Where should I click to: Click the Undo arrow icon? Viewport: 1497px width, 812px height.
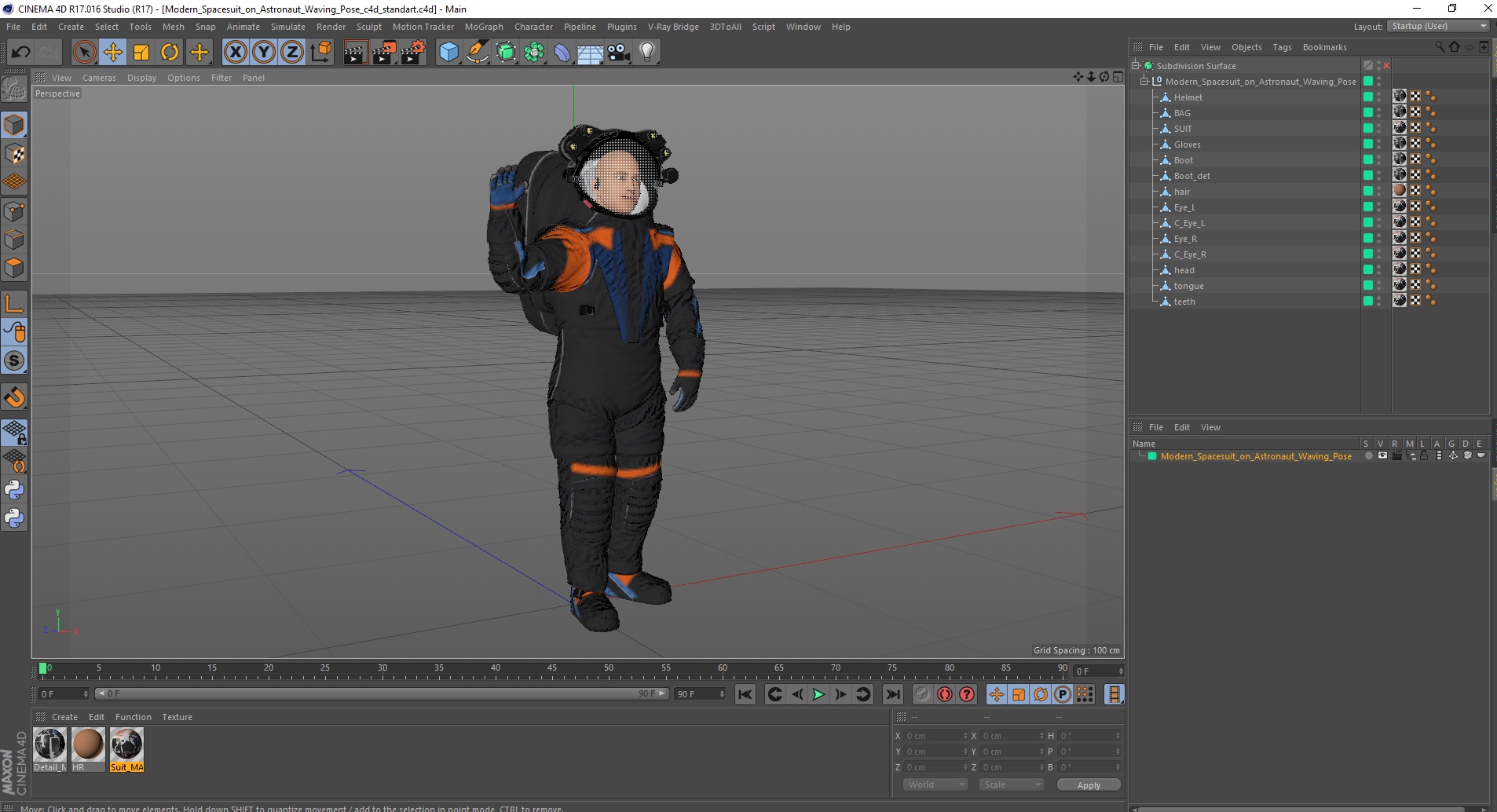pos(21,53)
